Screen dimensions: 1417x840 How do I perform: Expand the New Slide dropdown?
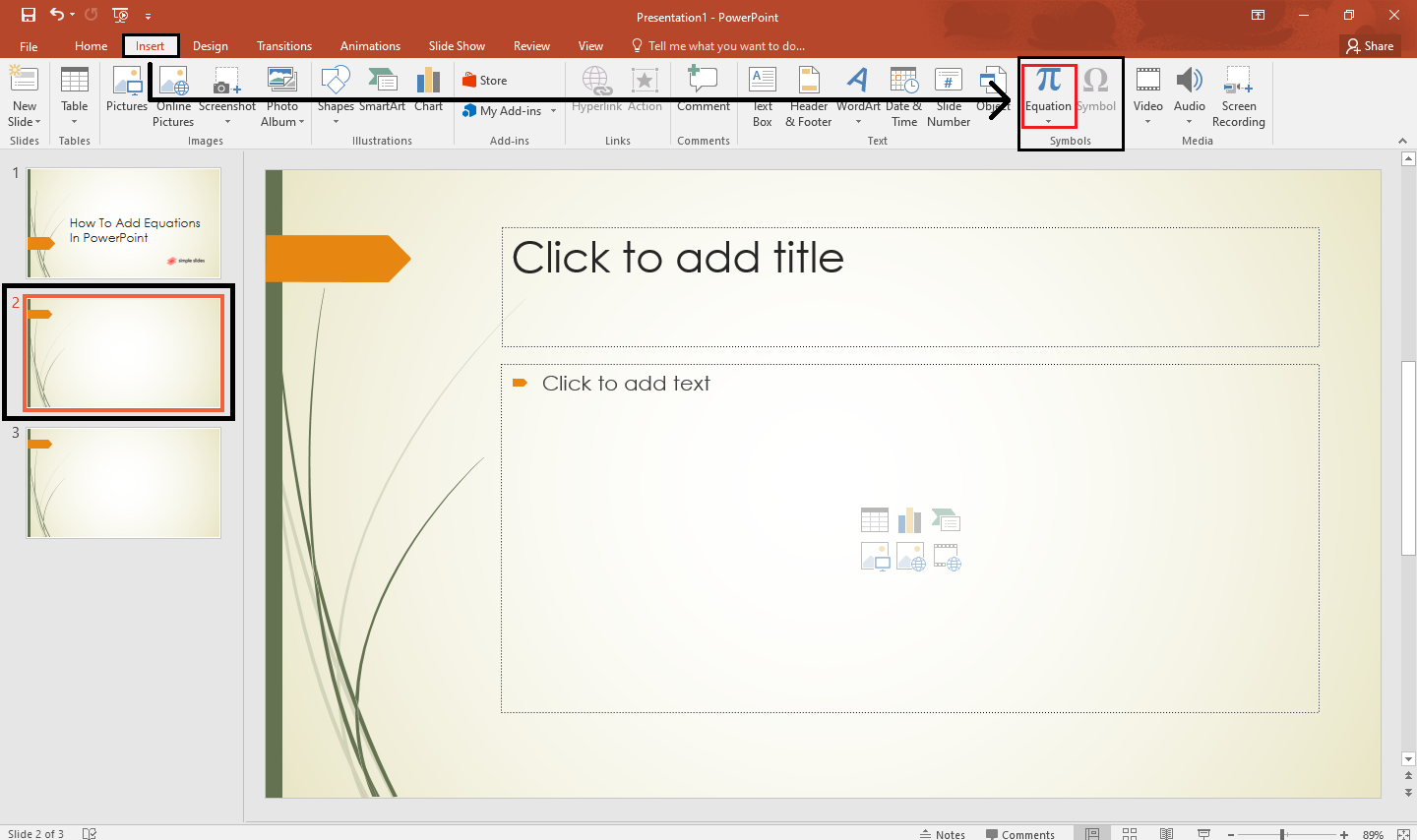pos(25,122)
